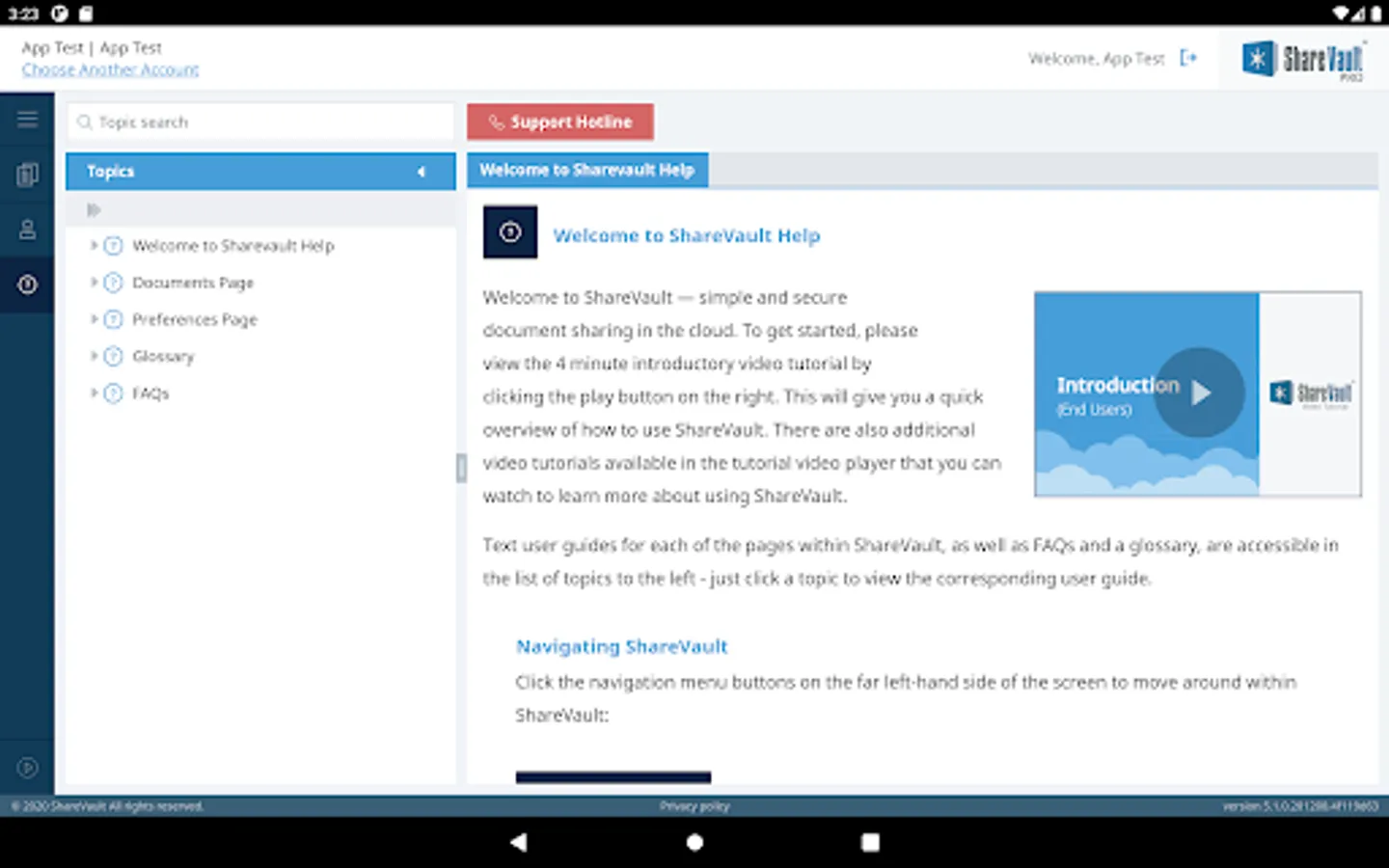Click the question icon beside Preferences Page
Image resolution: width=1389 pixels, height=868 pixels.
click(x=113, y=319)
